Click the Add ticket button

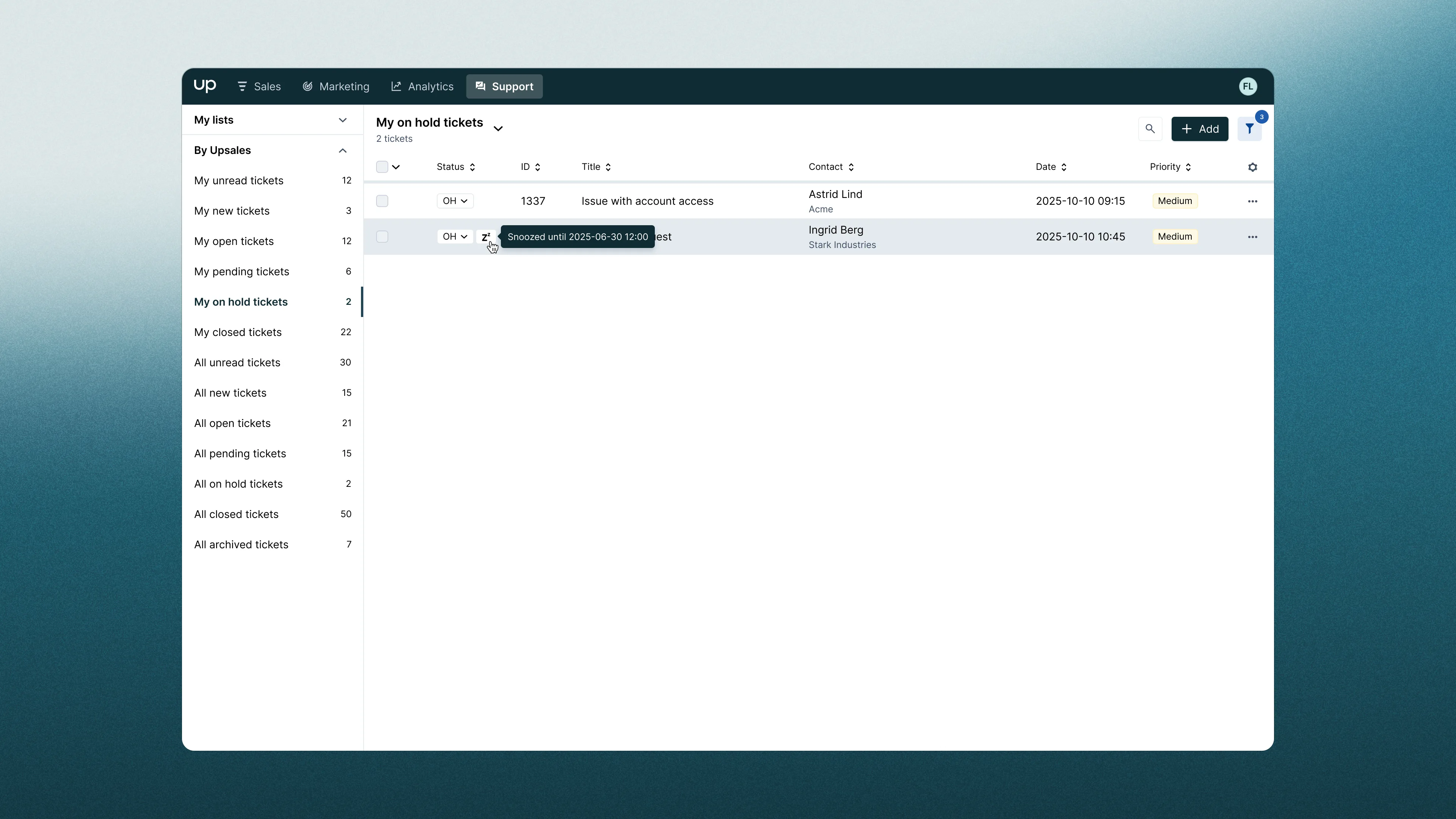click(1199, 129)
